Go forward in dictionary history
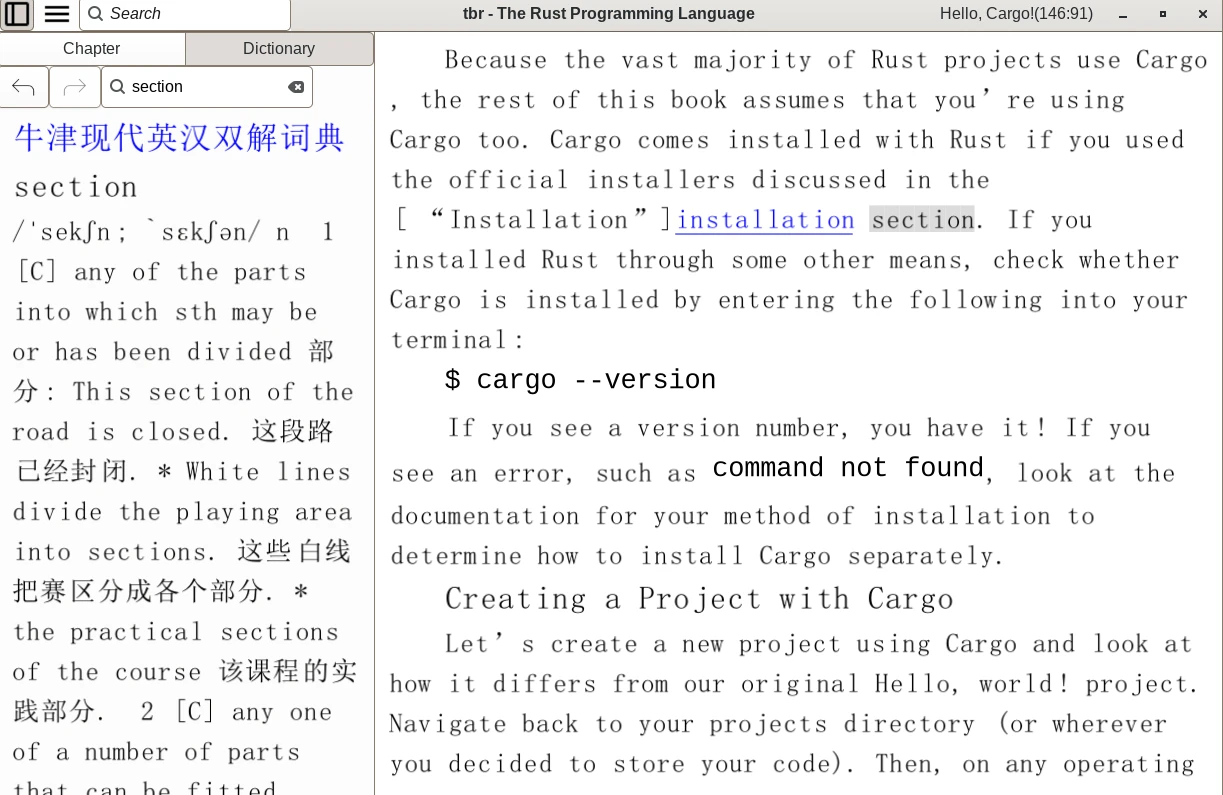Viewport: 1223px width, 795px height. click(x=75, y=87)
